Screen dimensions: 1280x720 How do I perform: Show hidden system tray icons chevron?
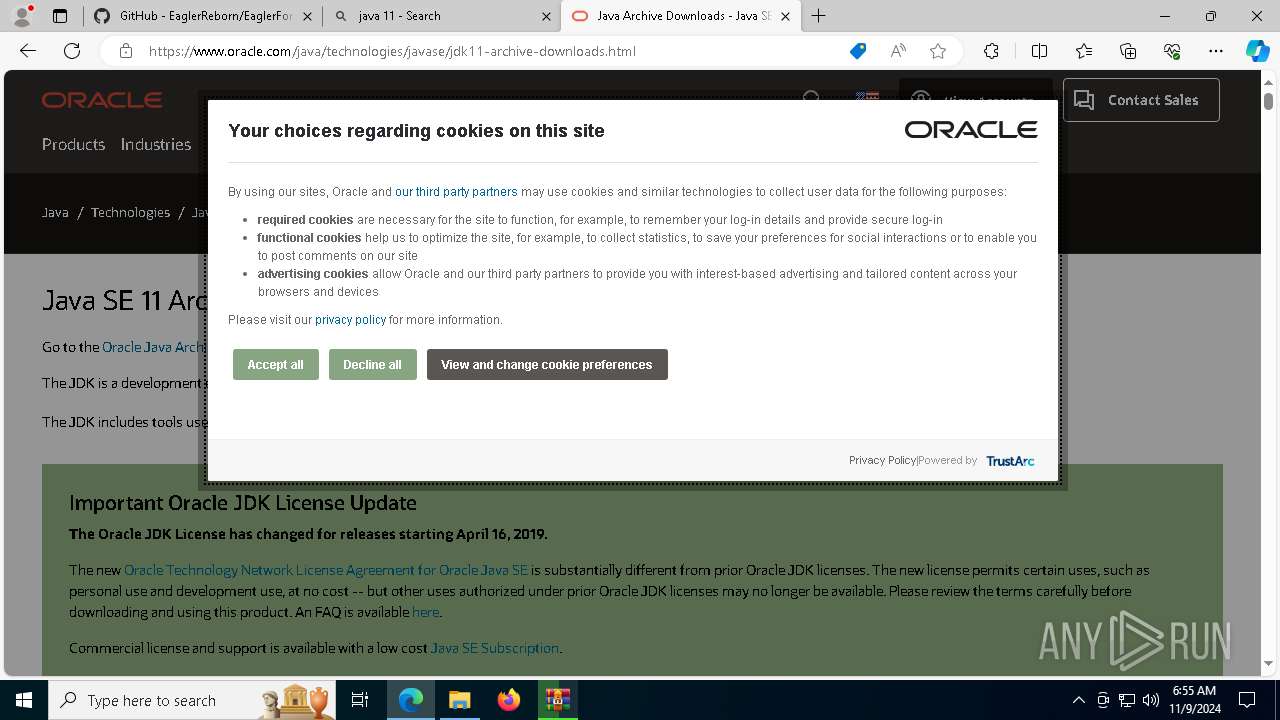tap(1078, 700)
